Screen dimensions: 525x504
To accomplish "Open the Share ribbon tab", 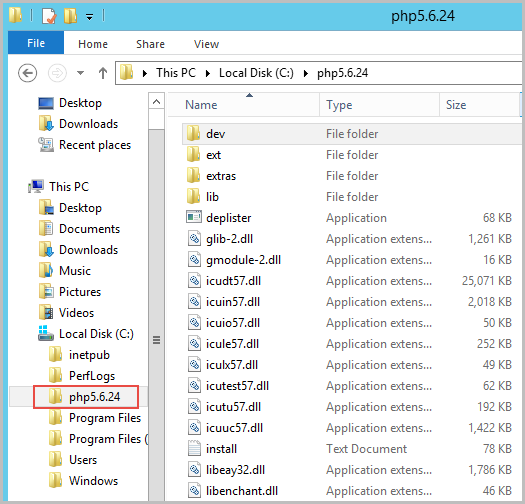I will point(150,44).
